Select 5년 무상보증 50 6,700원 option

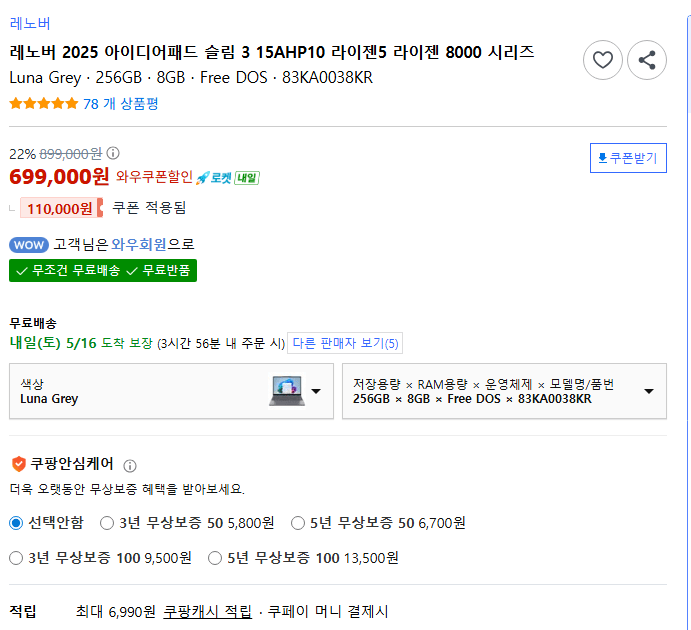click(x=298, y=523)
